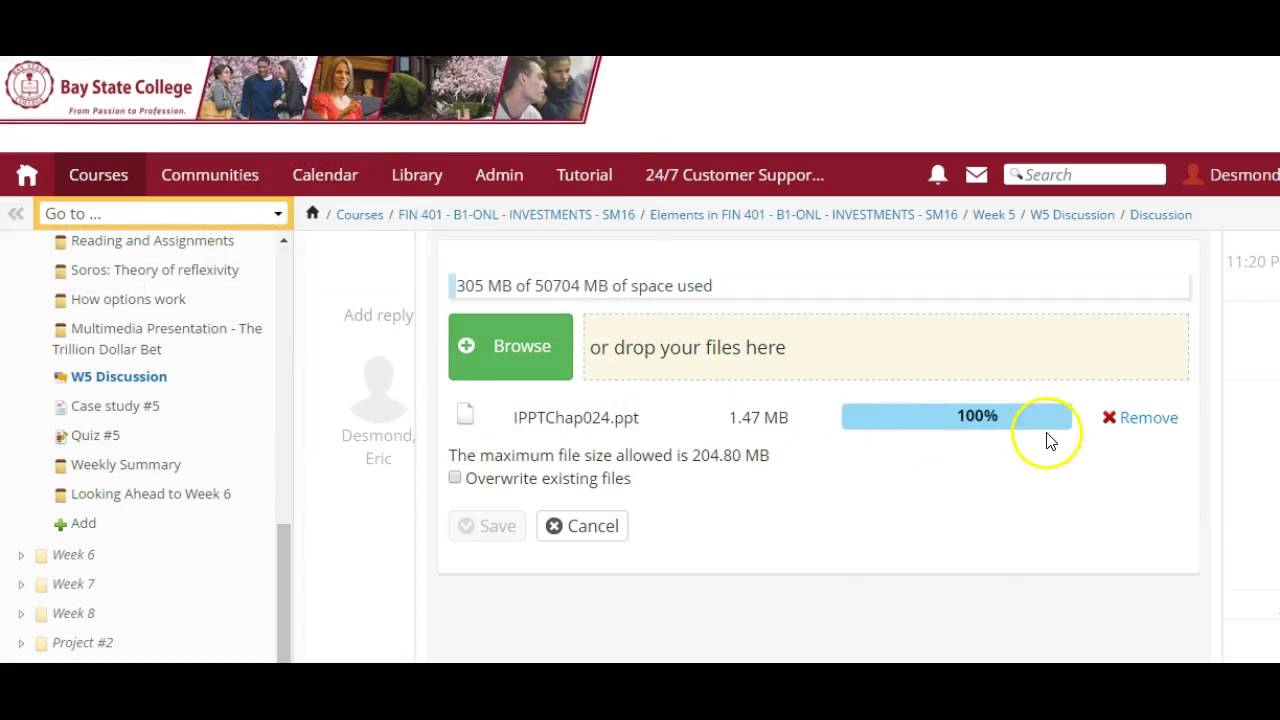Viewport: 1280px width, 720px height.
Task: Open the Tutorial menu item
Action: click(584, 175)
